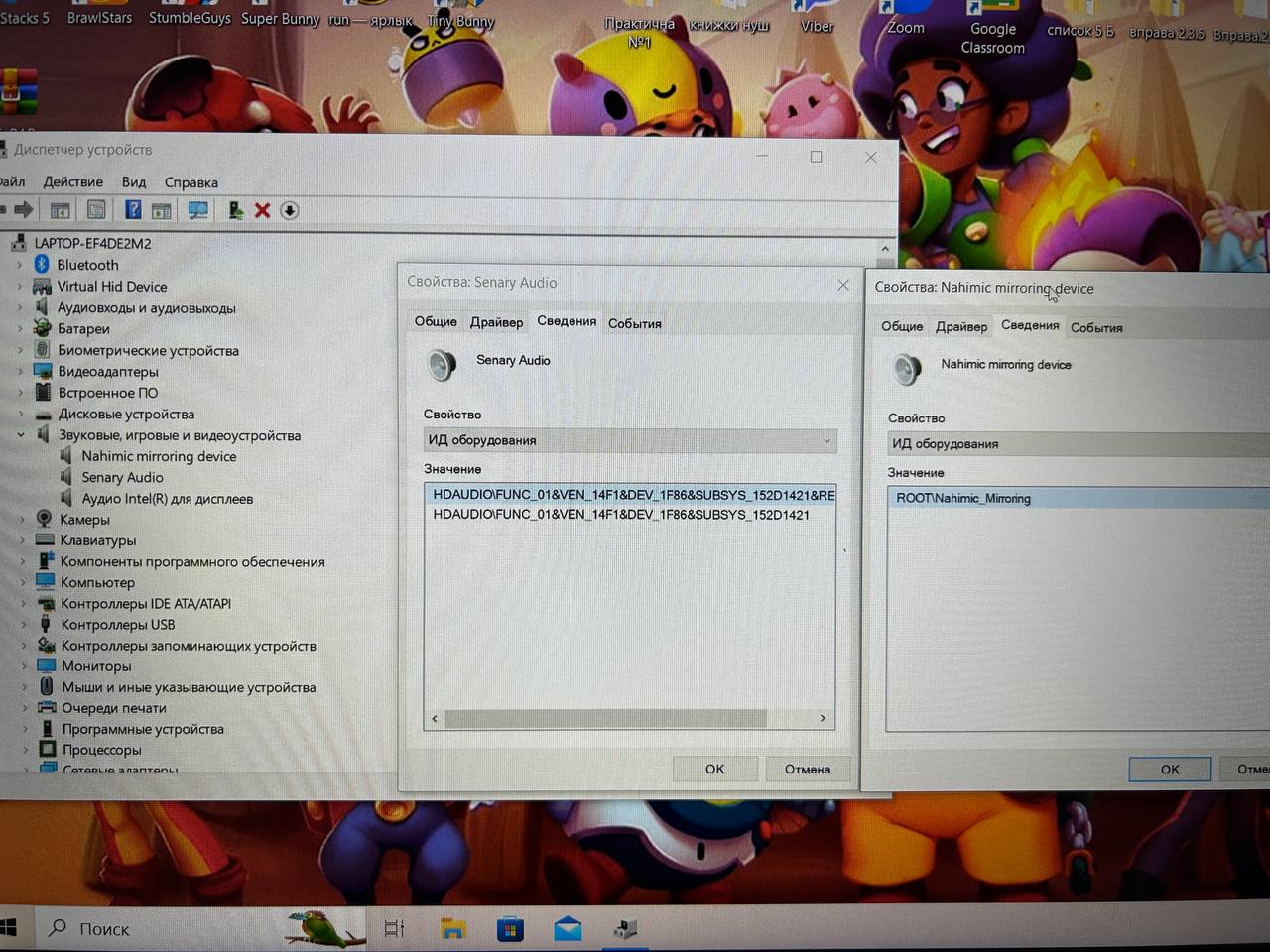Click the red X Uninstall device icon
Screen dimensions: 1270x952
point(262,210)
